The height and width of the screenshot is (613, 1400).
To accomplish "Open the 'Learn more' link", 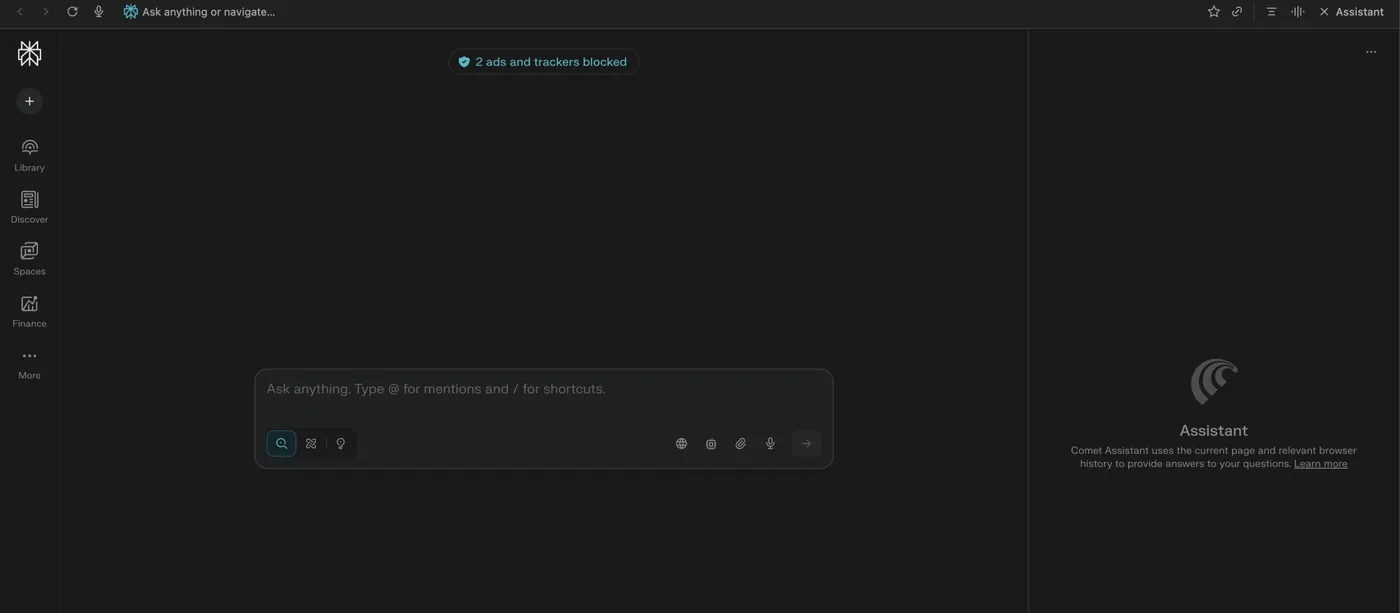I will (x=1320, y=464).
